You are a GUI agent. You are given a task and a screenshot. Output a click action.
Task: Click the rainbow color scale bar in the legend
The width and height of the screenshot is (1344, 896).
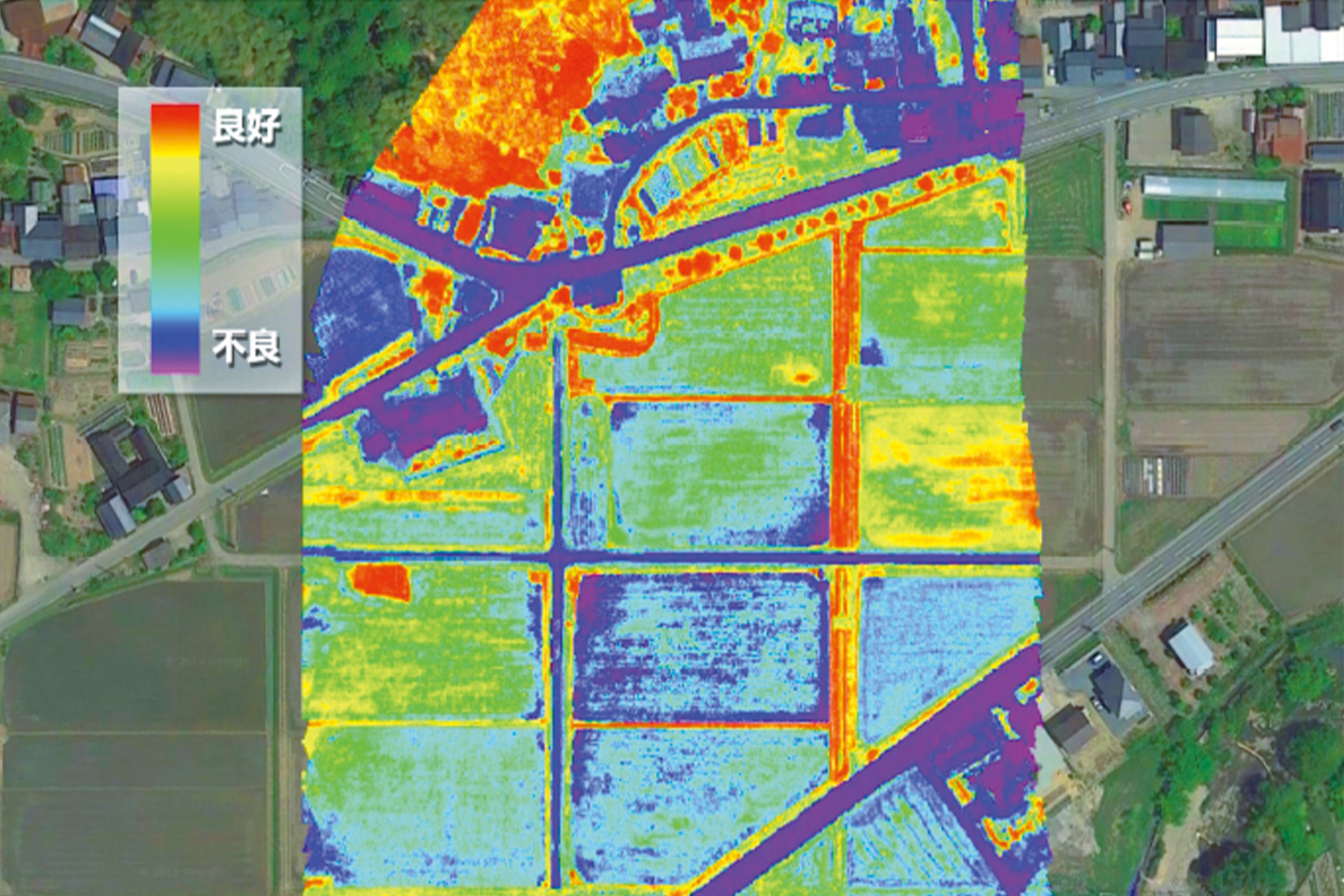tap(175, 238)
